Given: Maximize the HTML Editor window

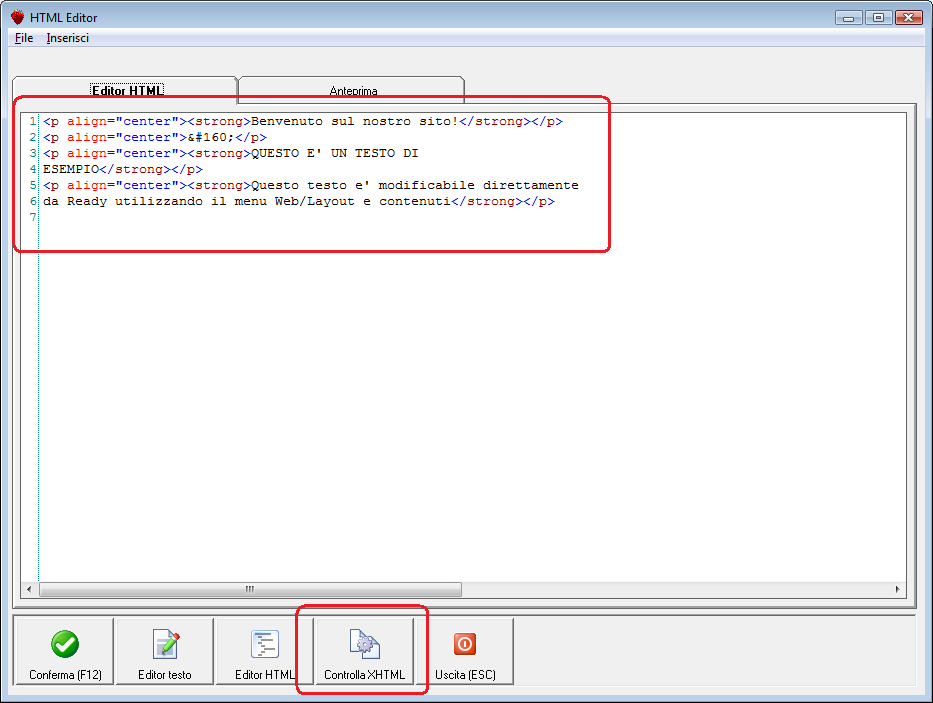Looking at the screenshot, I should pos(878,18).
